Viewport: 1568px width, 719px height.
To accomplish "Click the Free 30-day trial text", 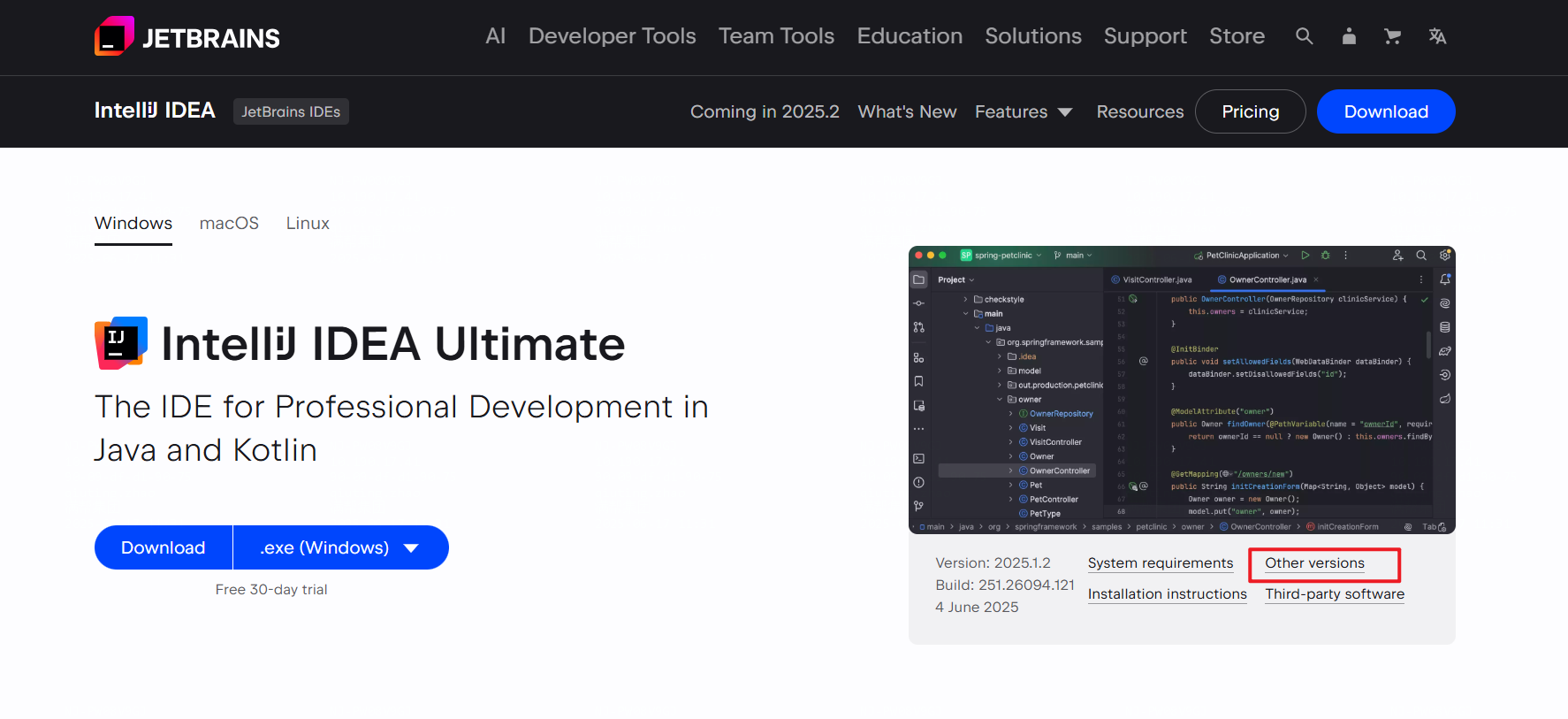I will tap(271, 590).
